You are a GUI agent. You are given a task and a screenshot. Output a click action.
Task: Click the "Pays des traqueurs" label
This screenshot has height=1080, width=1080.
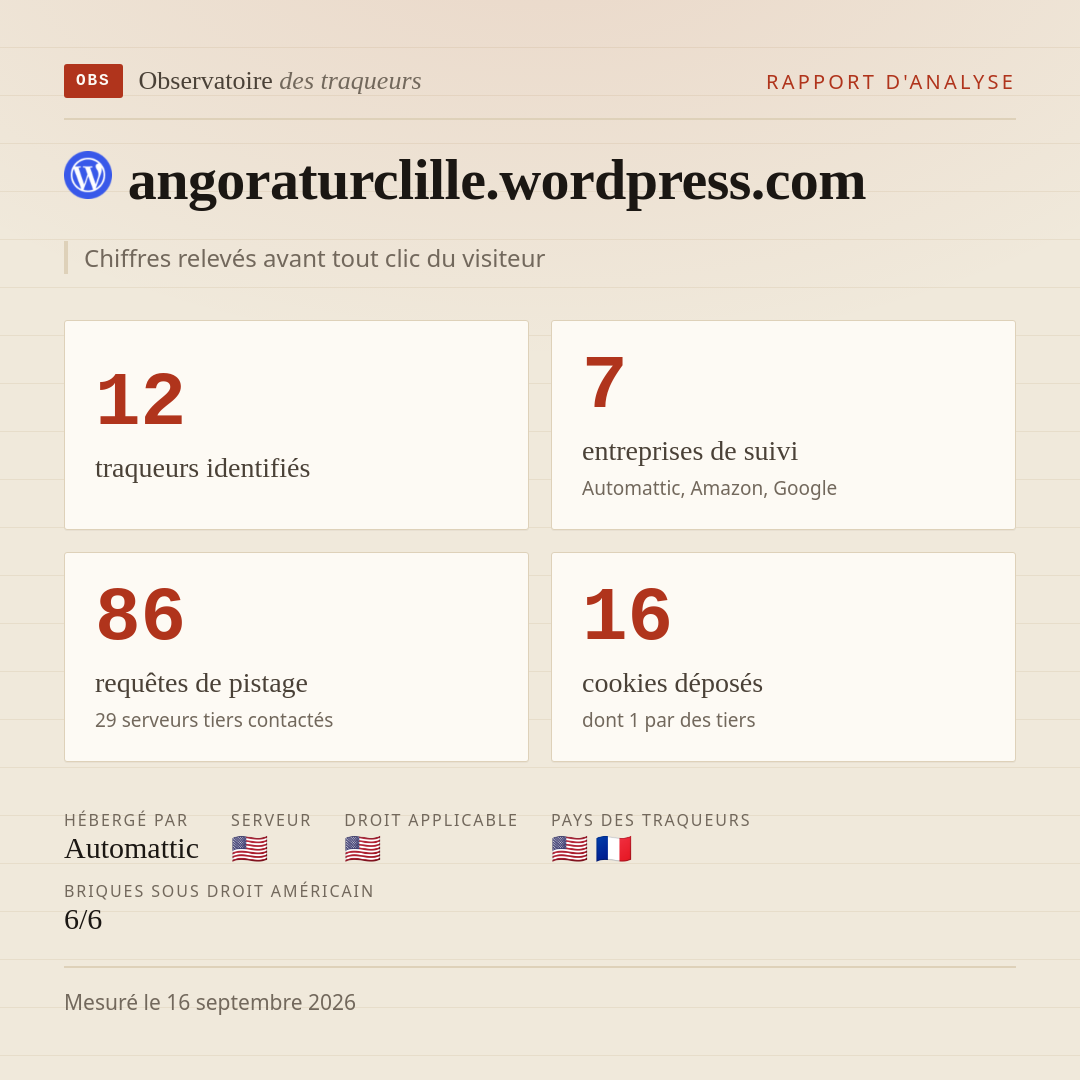[x=651, y=820]
